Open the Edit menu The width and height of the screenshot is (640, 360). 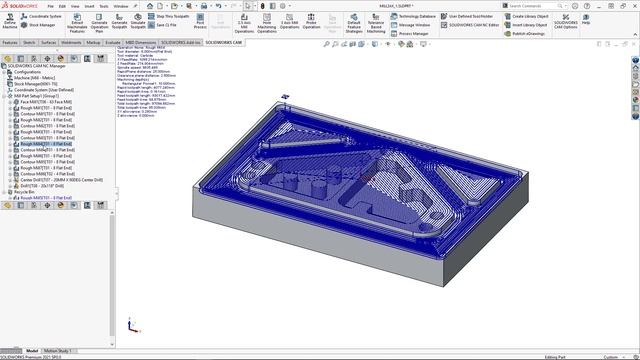[62, 6]
